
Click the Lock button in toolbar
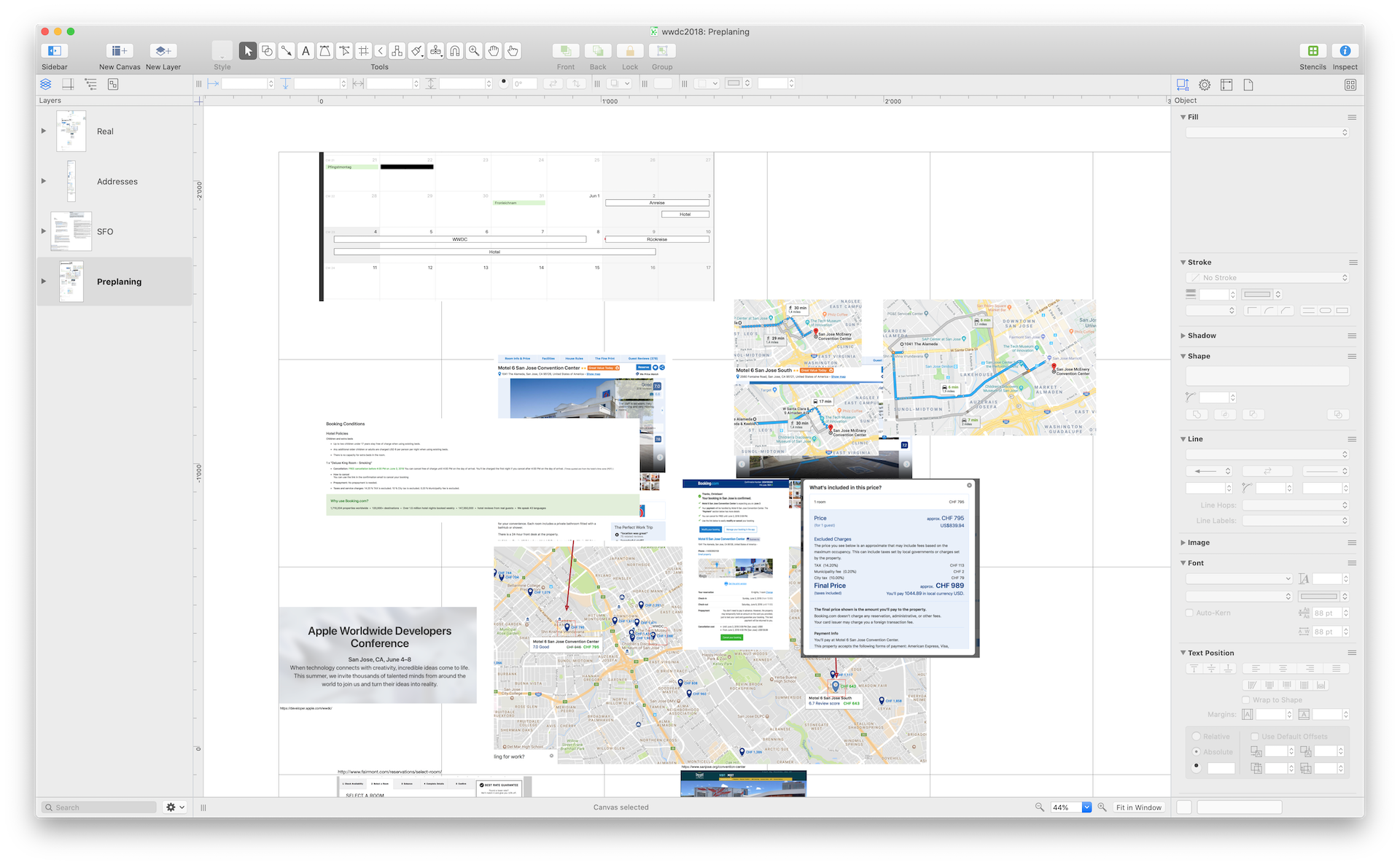click(629, 51)
